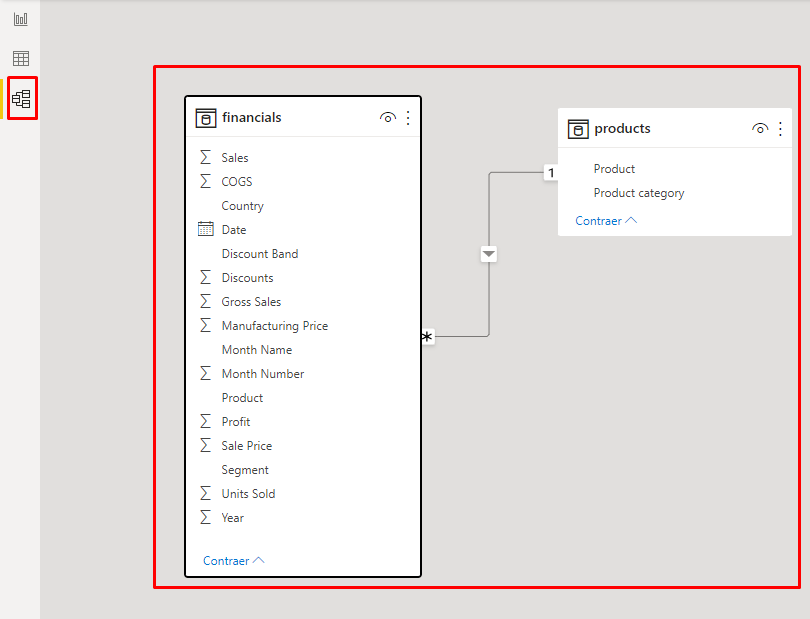Open financials table more options menu
The height and width of the screenshot is (619, 810).
click(x=408, y=118)
